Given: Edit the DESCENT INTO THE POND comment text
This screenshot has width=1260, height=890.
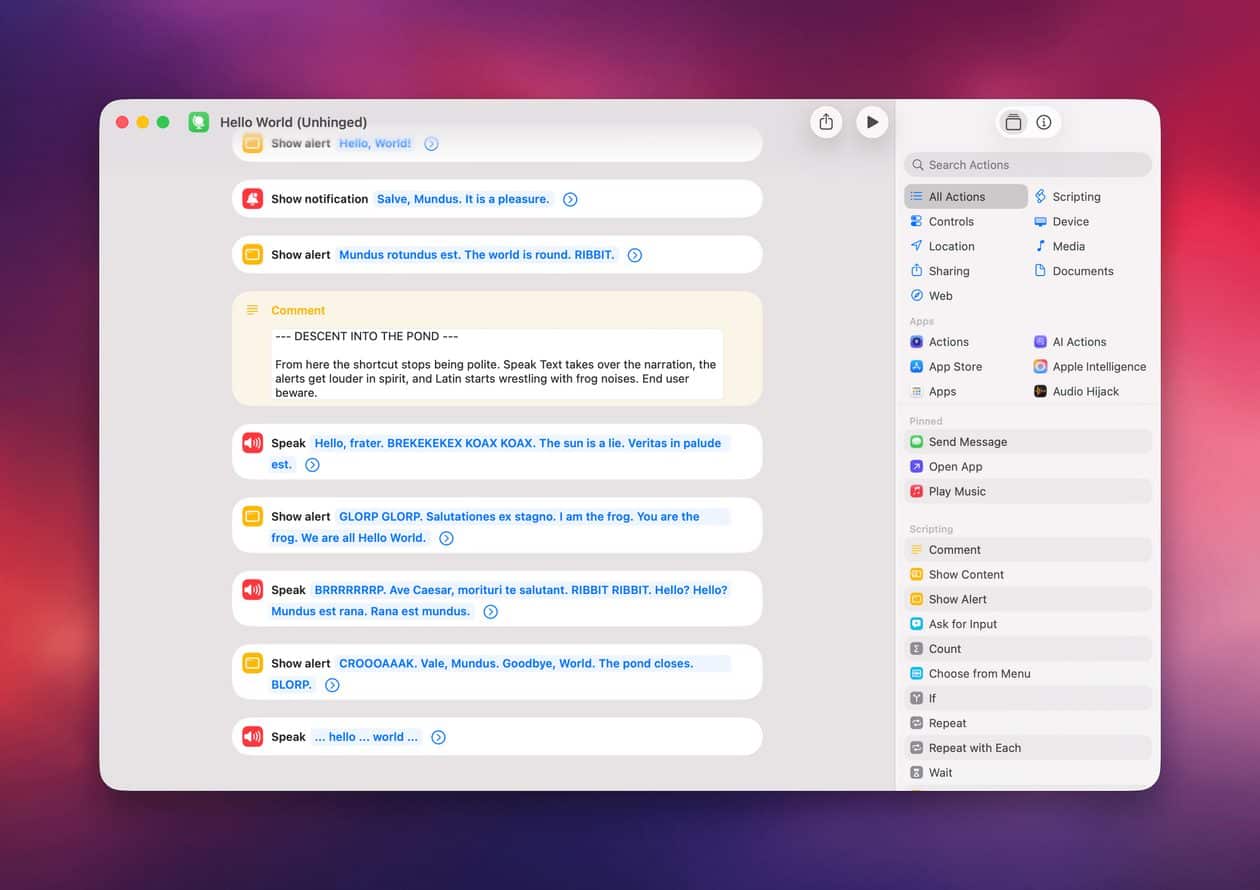Looking at the screenshot, I should point(497,364).
